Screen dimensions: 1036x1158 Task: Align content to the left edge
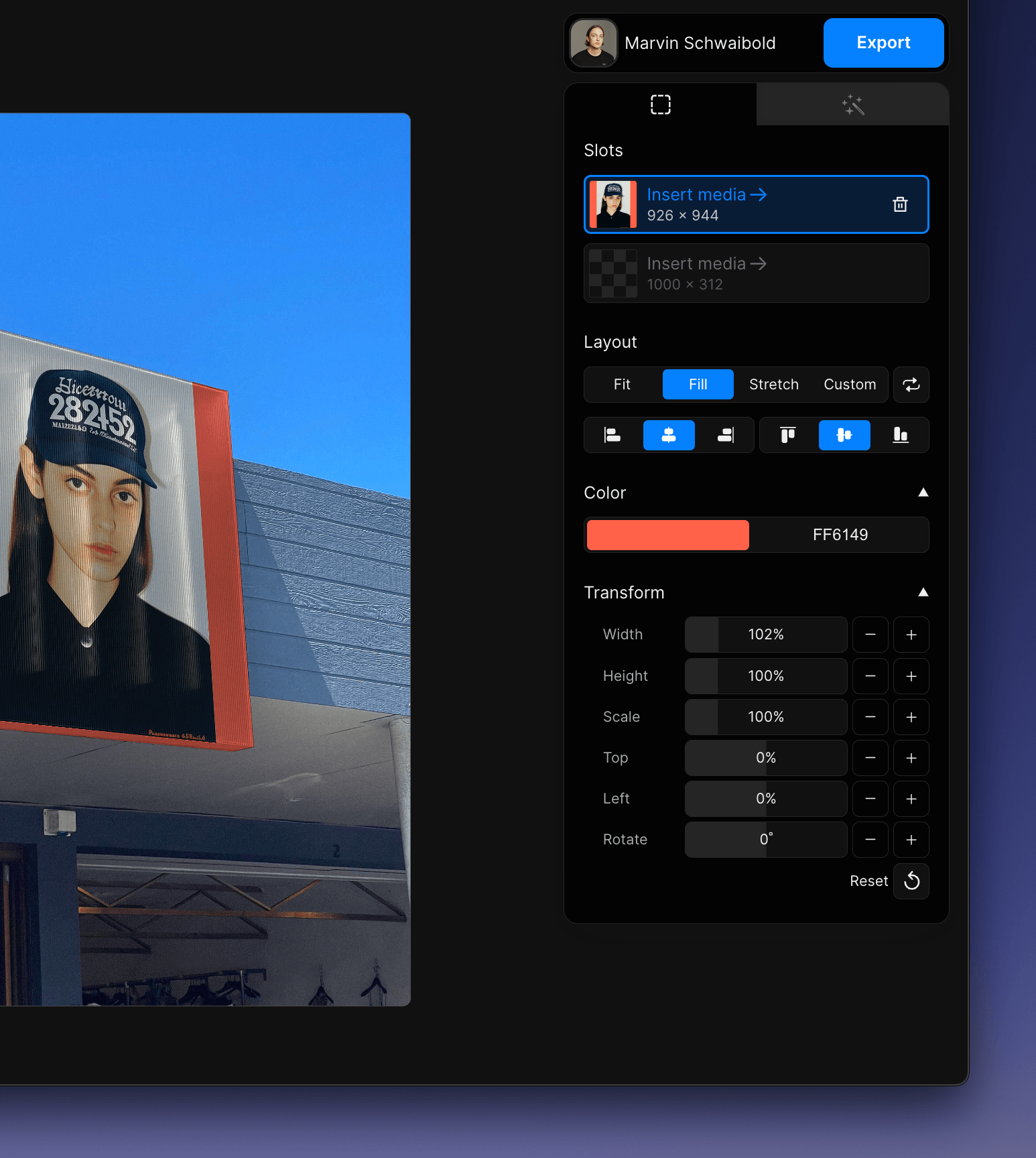click(612, 436)
